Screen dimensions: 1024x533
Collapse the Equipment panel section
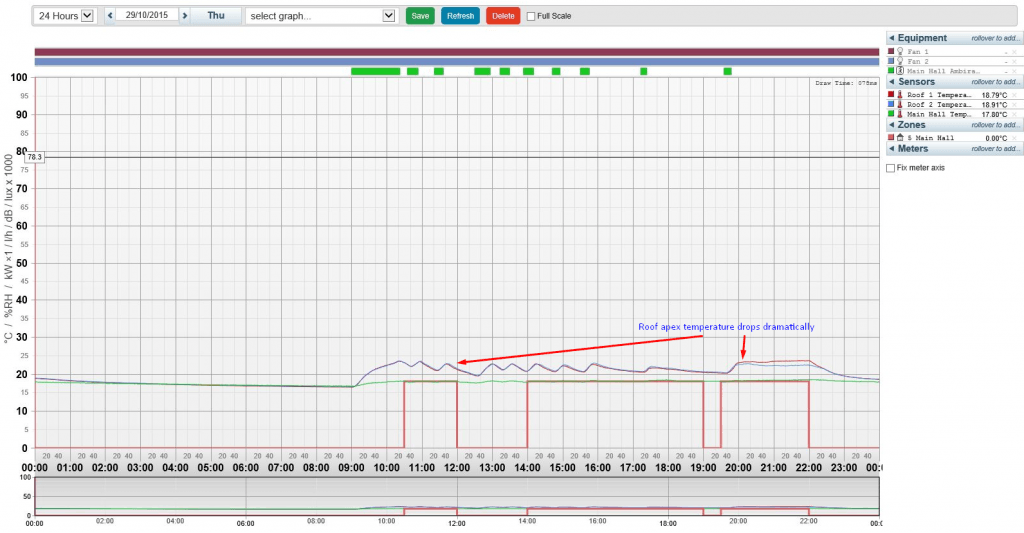pyautogui.click(x=891, y=38)
